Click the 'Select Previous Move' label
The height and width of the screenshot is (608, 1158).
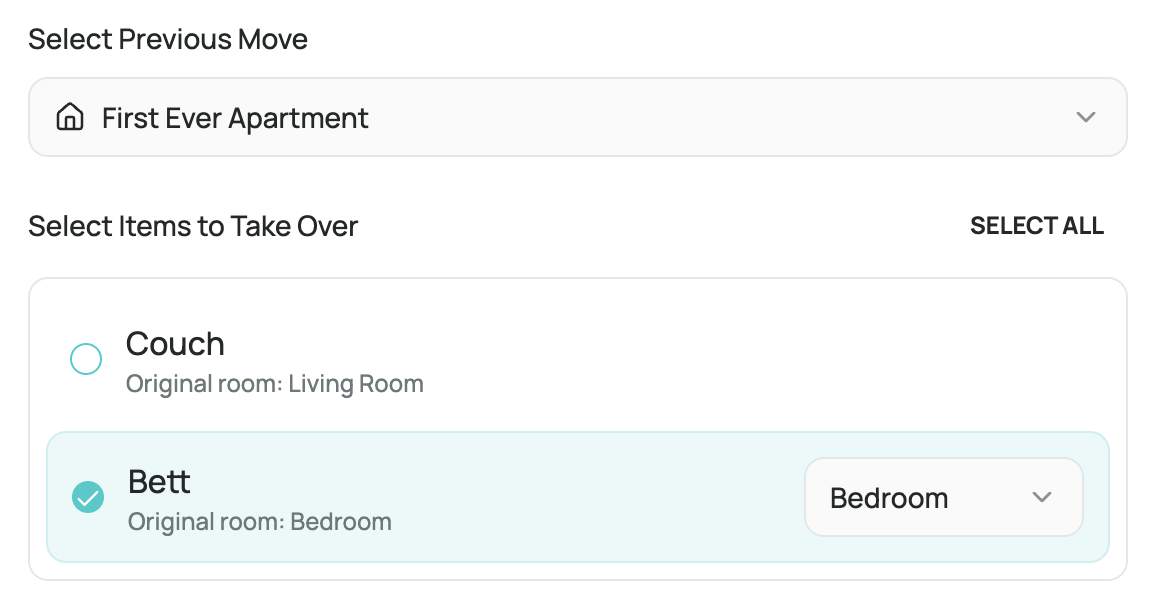[168, 40]
